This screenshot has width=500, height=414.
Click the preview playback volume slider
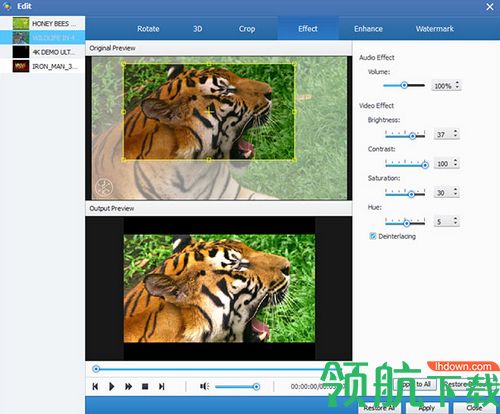pyautogui.click(x=236, y=387)
